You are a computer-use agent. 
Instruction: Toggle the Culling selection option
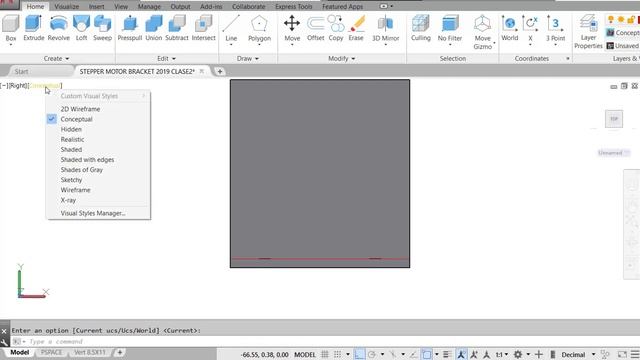click(421, 28)
